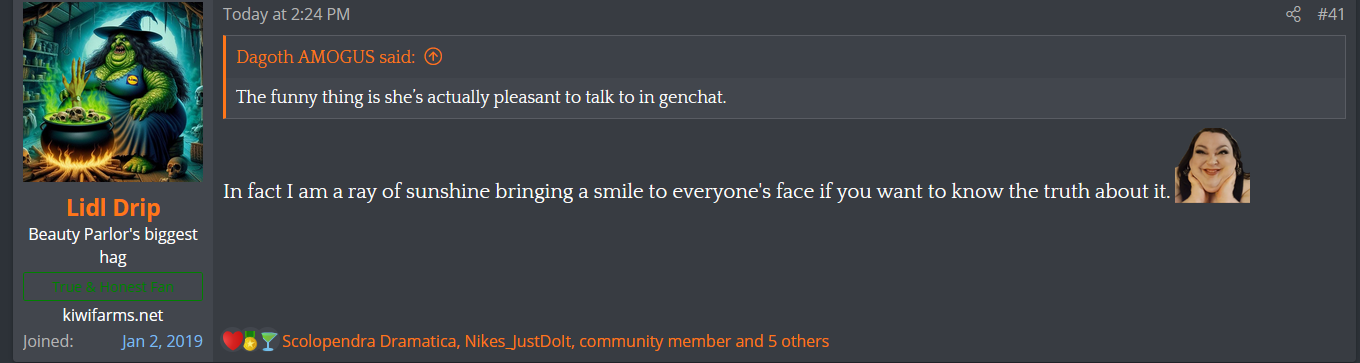Click the 'Beauty Parlor's biggest hag' user title
The width and height of the screenshot is (1360, 363).
point(113,246)
